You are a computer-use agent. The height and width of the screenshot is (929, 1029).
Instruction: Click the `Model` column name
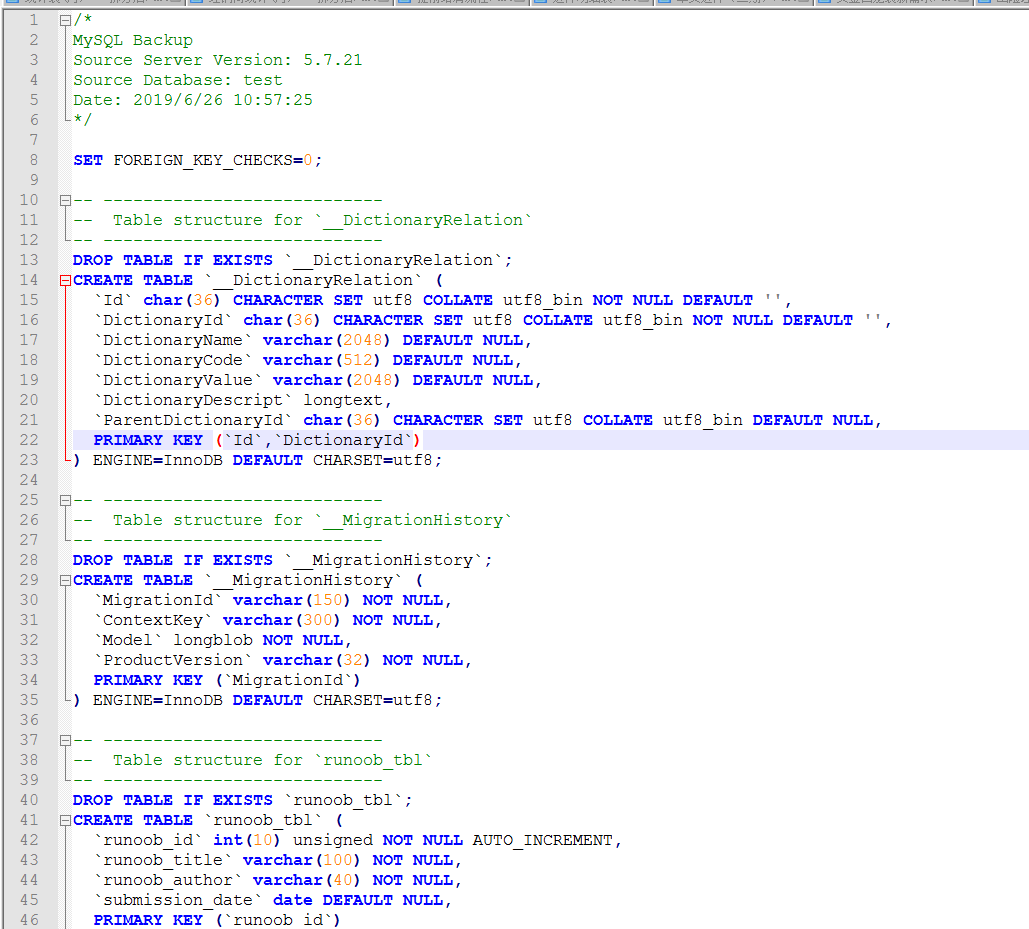tap(128, 640)
